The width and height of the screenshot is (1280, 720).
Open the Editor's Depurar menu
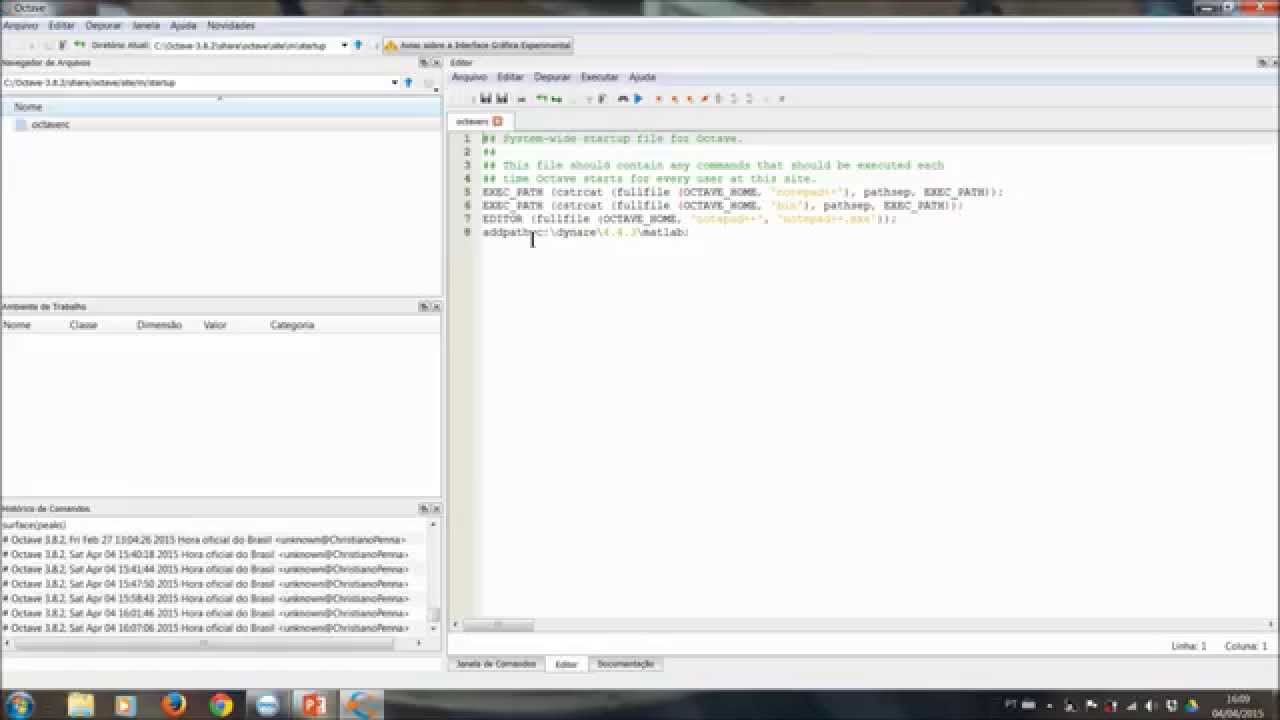pyautogui.click(x=552, y=77)
